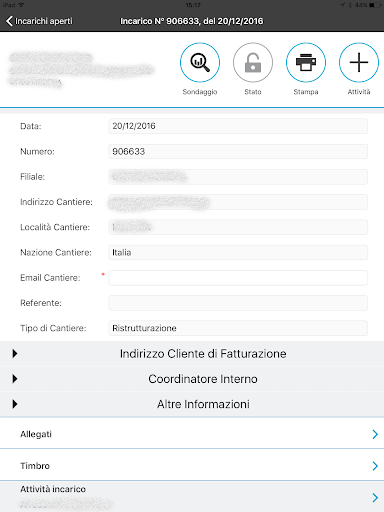This screenshot has height=512, width=384.
Task: Click the Timbro chevron arrow
Action: (375, 466)
